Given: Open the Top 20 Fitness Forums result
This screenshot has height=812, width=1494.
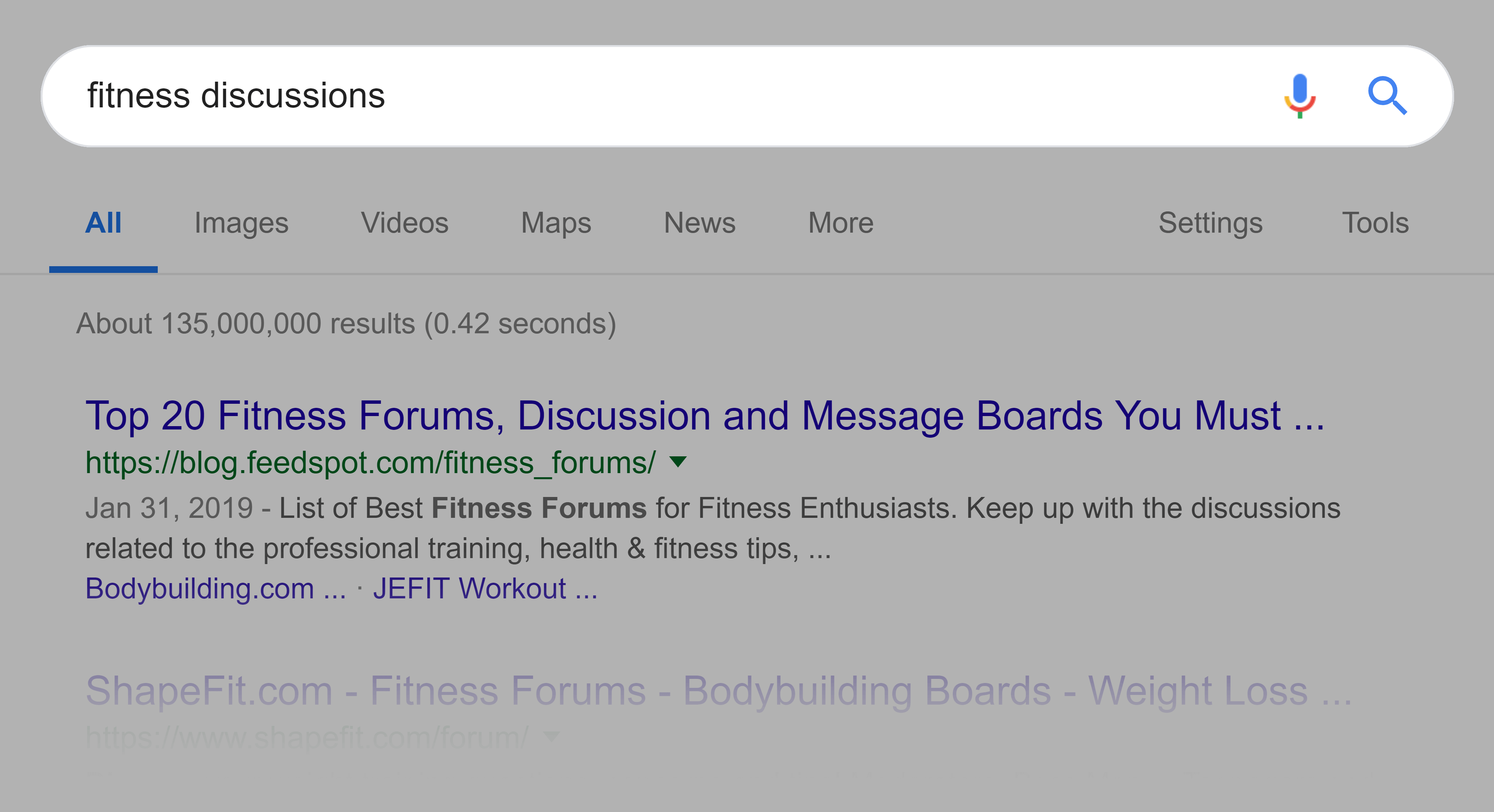Looking at the screenshot, I should click(x=704, y=416).
